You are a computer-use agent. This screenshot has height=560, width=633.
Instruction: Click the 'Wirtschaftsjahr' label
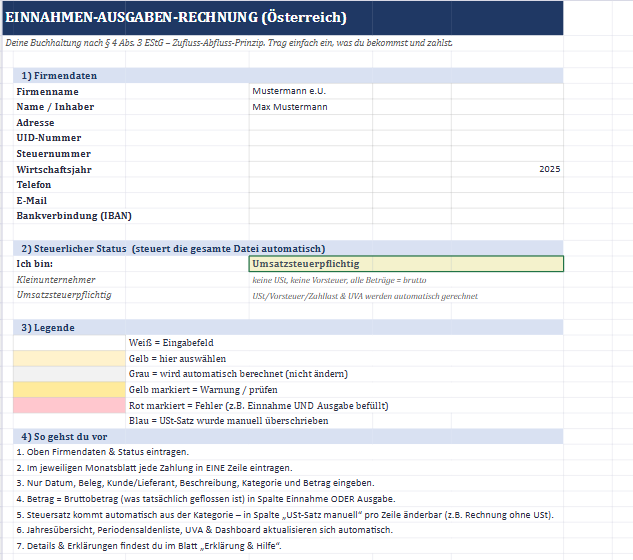54,170
